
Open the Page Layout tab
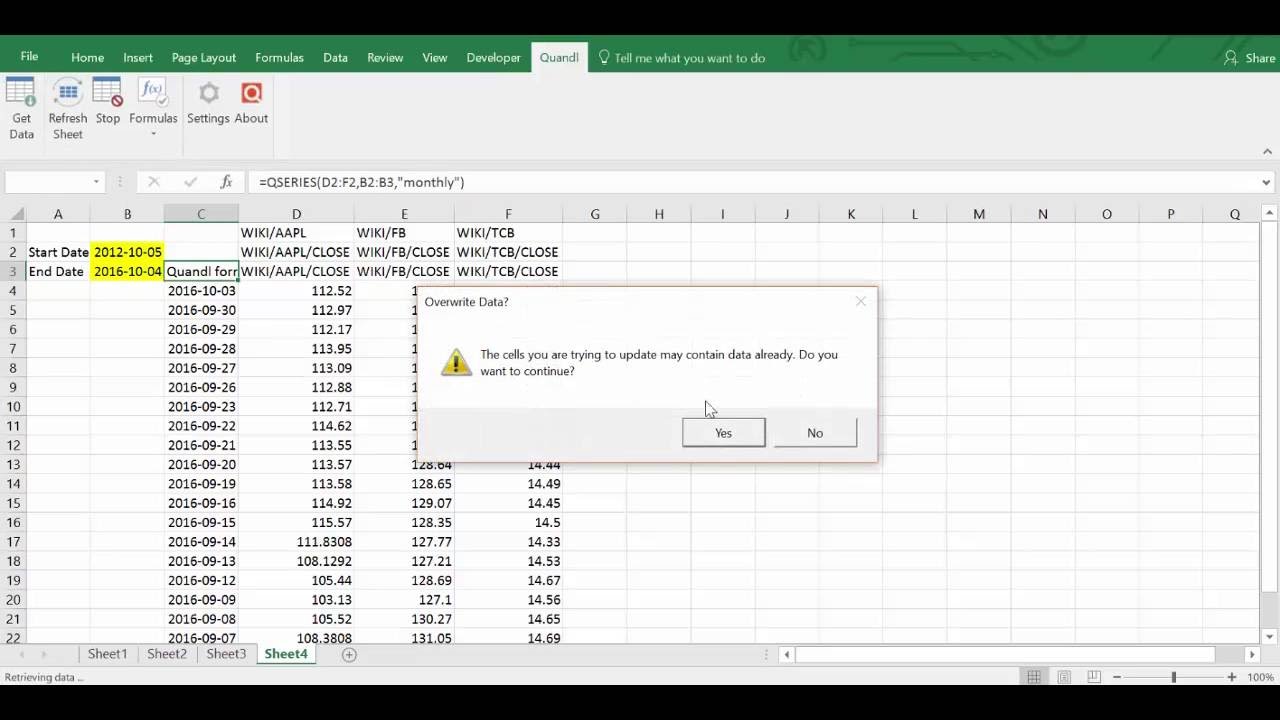(x=204, y=58)
